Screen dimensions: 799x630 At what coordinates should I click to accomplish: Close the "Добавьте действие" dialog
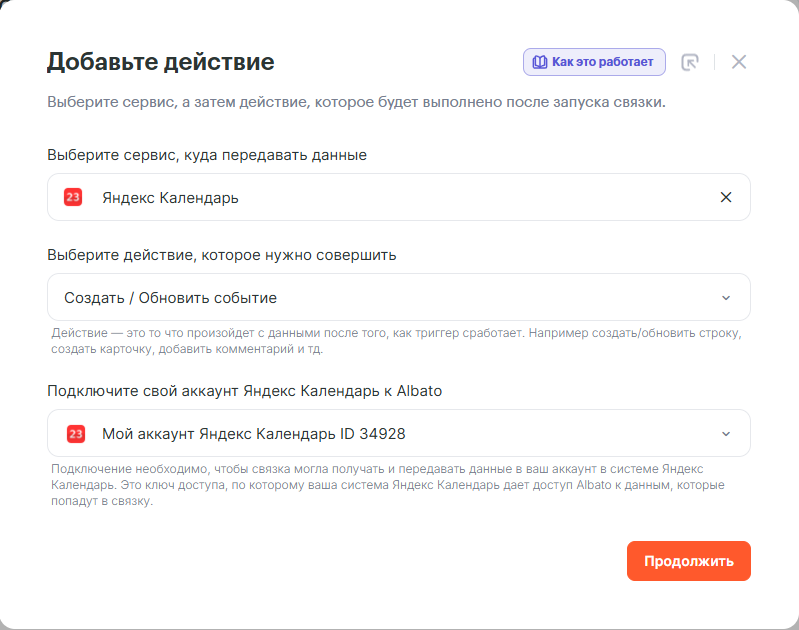pyautogui.click(x=739, y=62)
